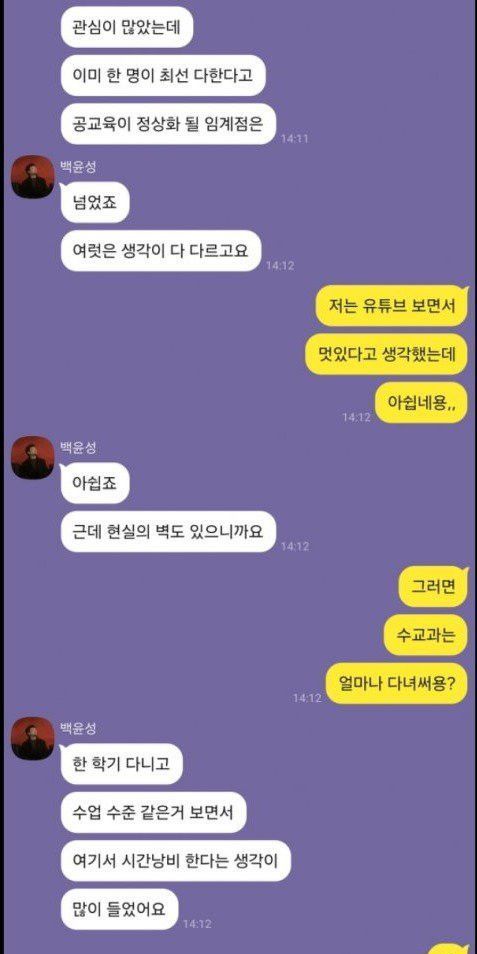Tap yellow bubble 그러면

click(433, 587)
